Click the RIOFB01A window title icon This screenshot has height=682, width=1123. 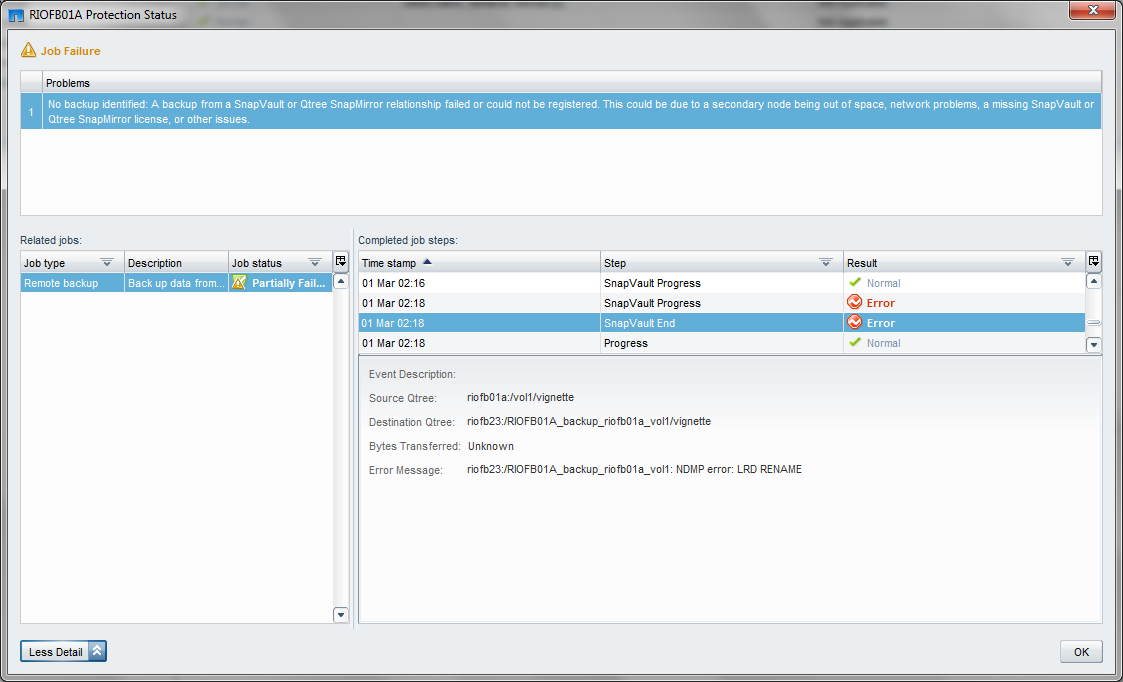coord(15,14)
